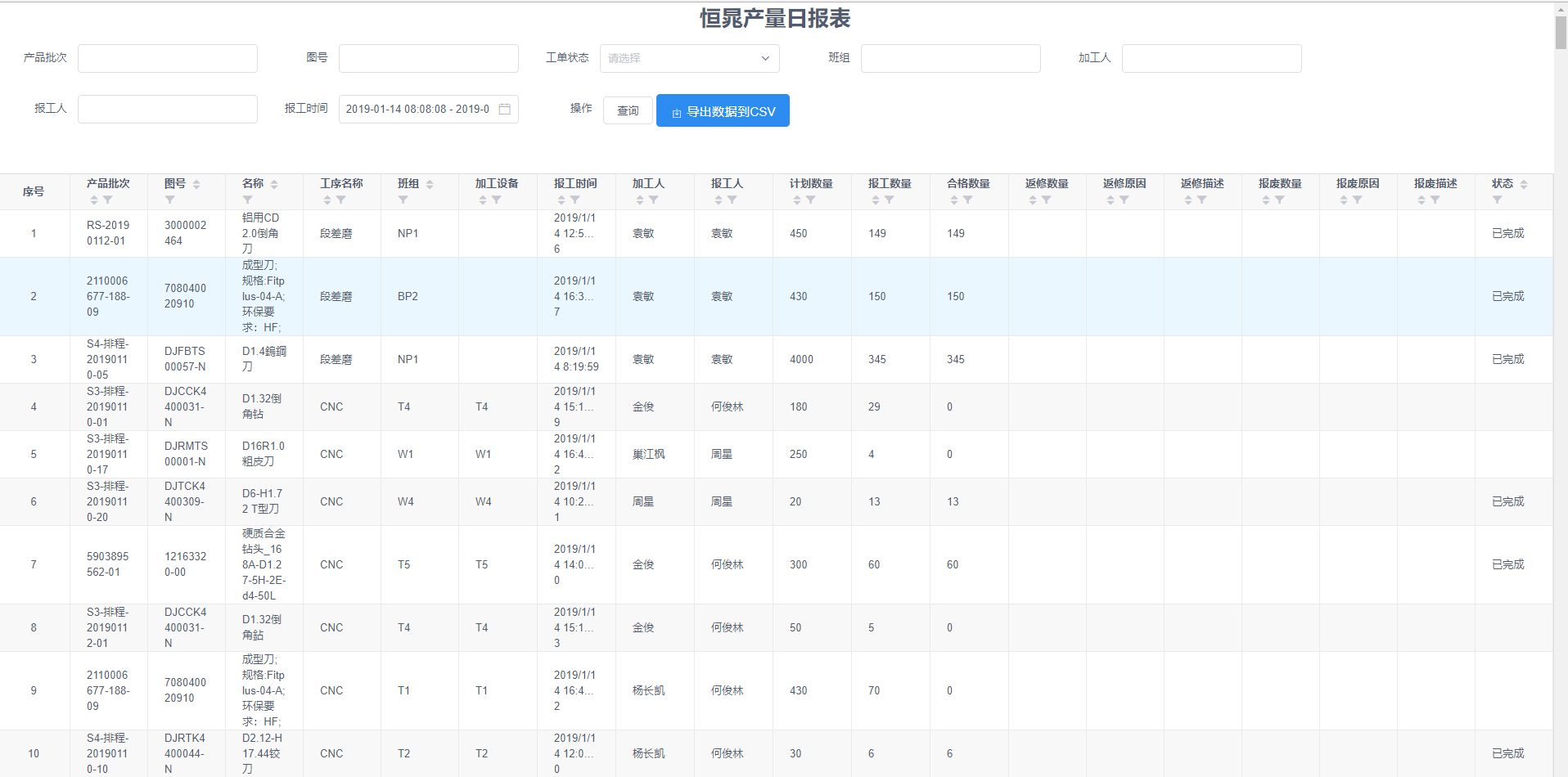Focus the 图号 search field

pos(429,58)
